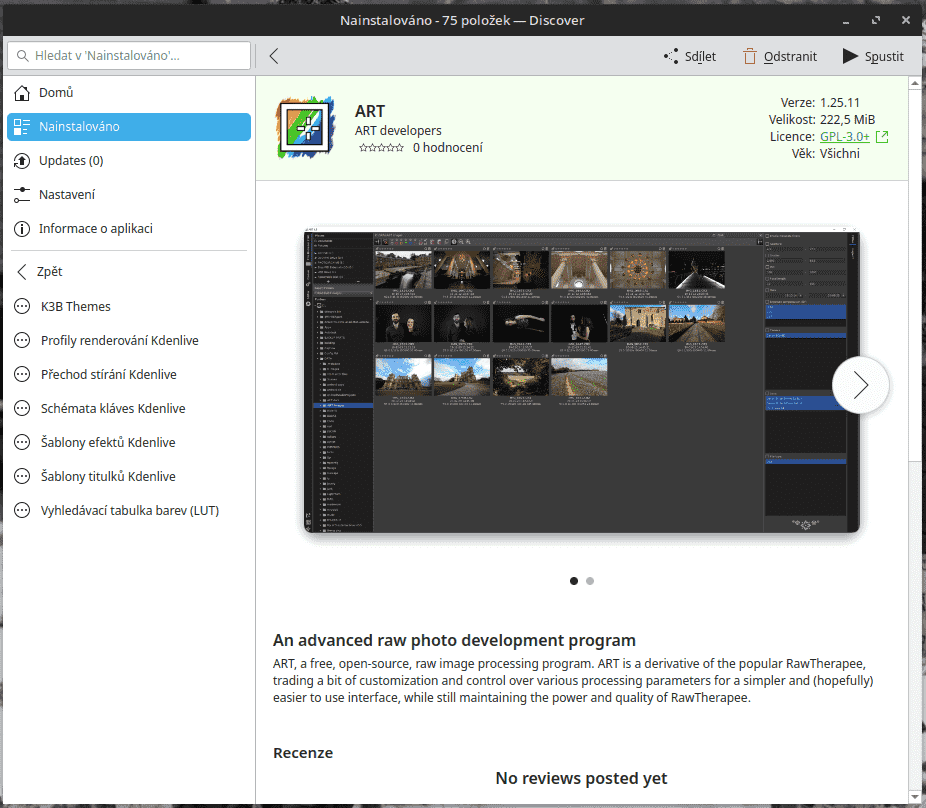Viewport: 926px width, 808px height.
Task: Maximize the Discover window
Action: click(x=876, y=21)
